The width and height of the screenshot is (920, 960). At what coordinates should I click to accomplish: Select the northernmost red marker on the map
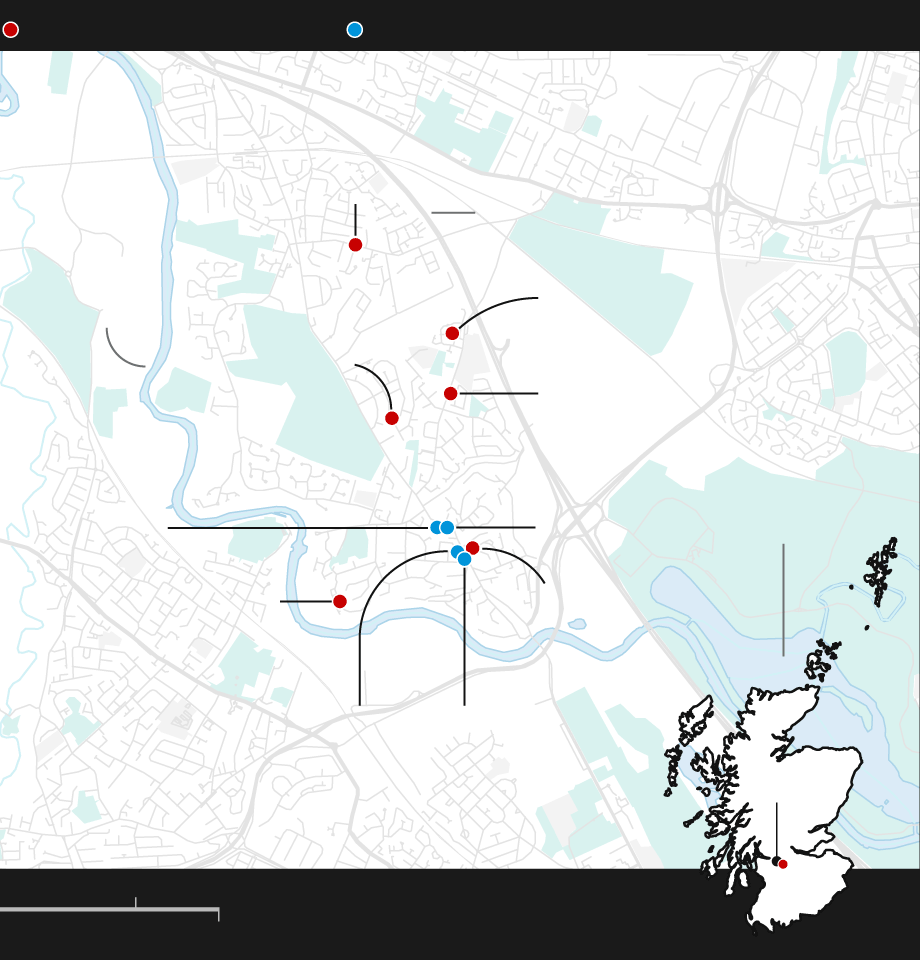coord(355,245)
